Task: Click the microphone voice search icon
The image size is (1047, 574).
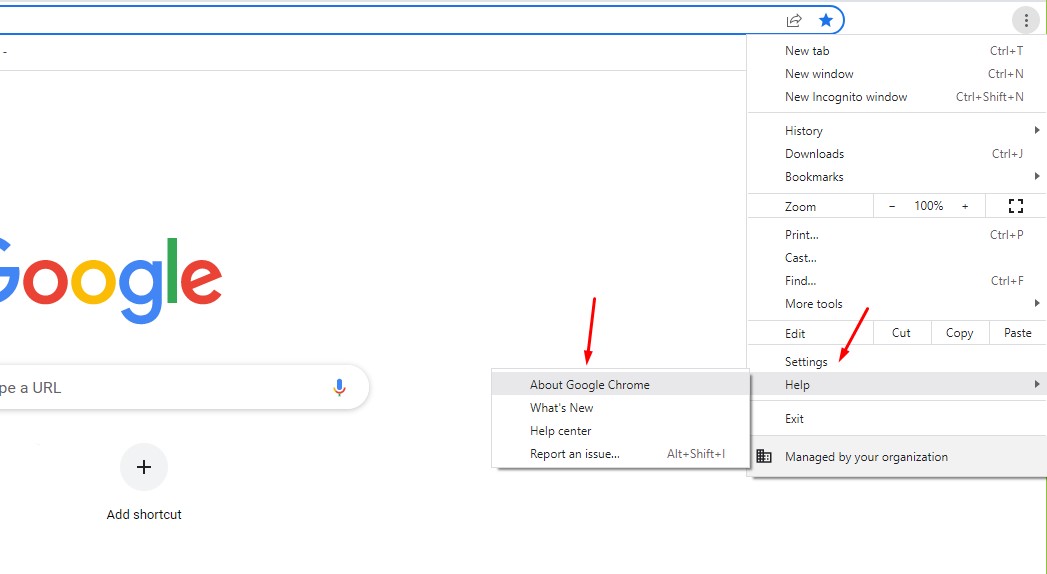Action: point(339,387)
